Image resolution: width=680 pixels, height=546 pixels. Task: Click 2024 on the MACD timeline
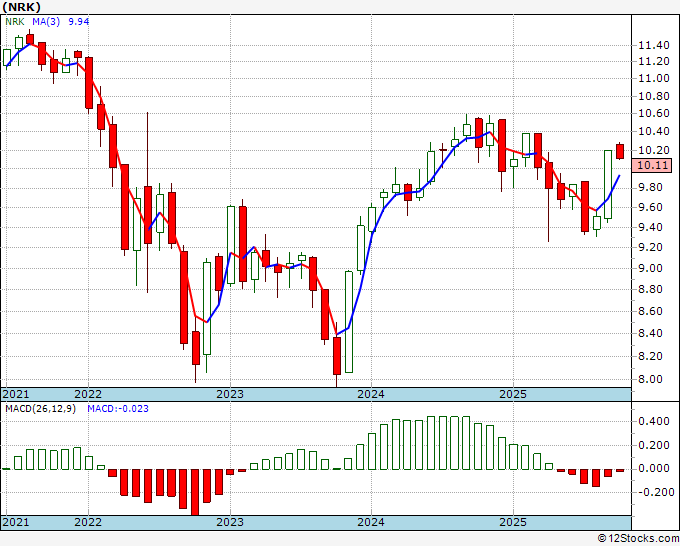click(x=371, y=522)
